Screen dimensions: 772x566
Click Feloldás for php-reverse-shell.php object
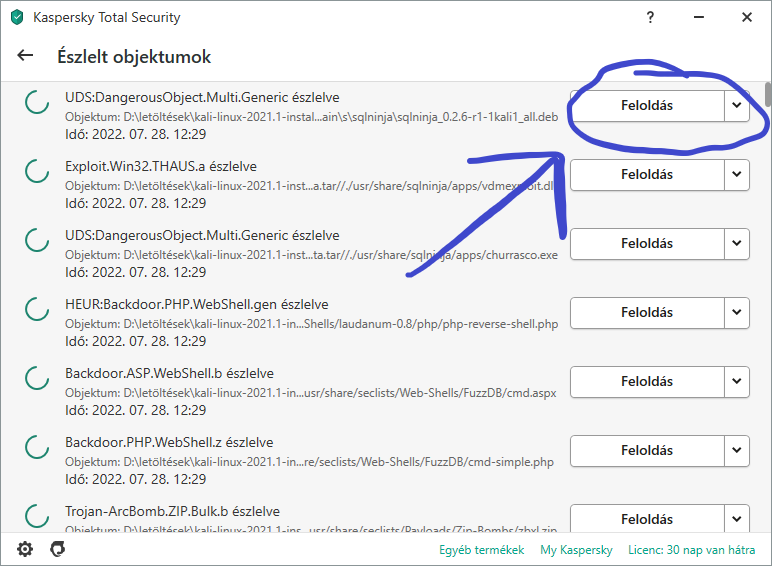pos(647,312)
